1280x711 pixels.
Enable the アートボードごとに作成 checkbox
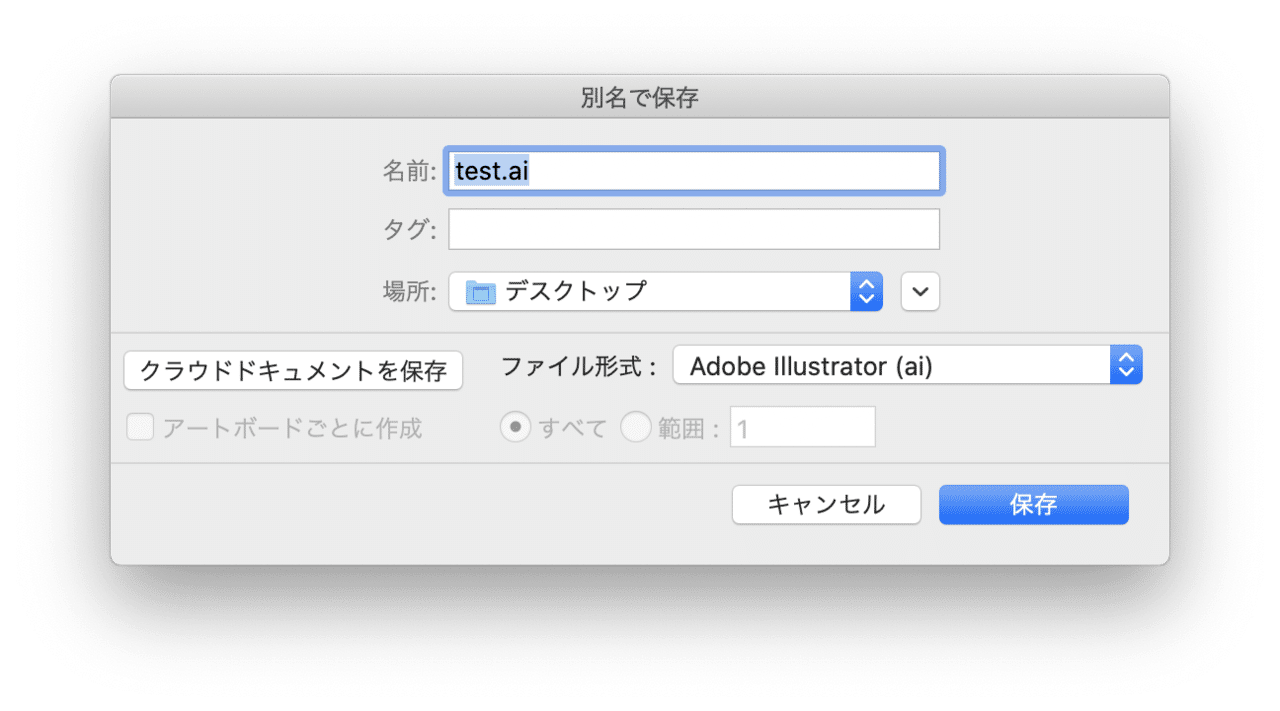[140, 427]
